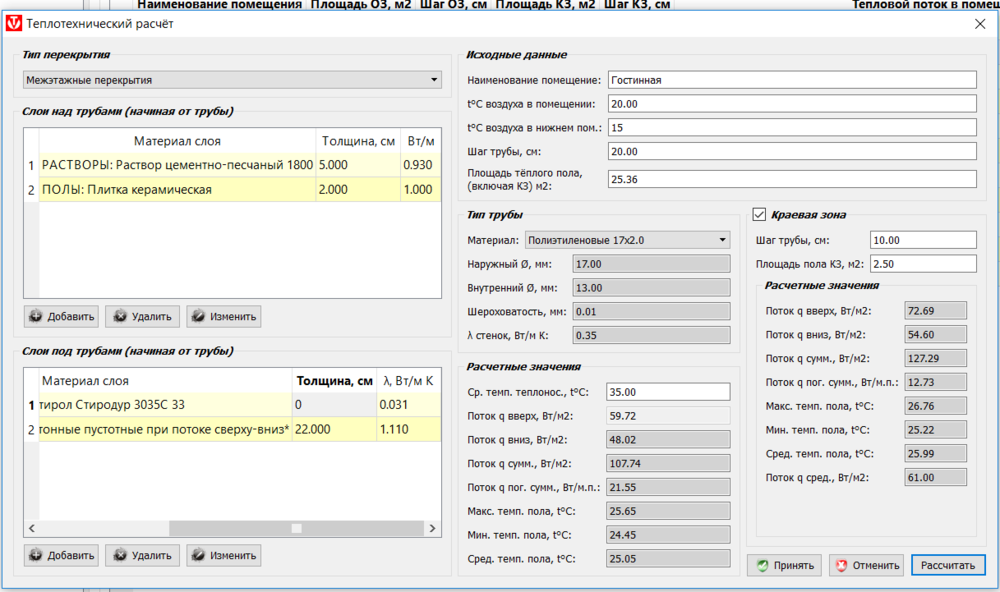The image size is (1000, 592).
Task: Click the Толщина, см column header in lower table
Action: (334, 381)
